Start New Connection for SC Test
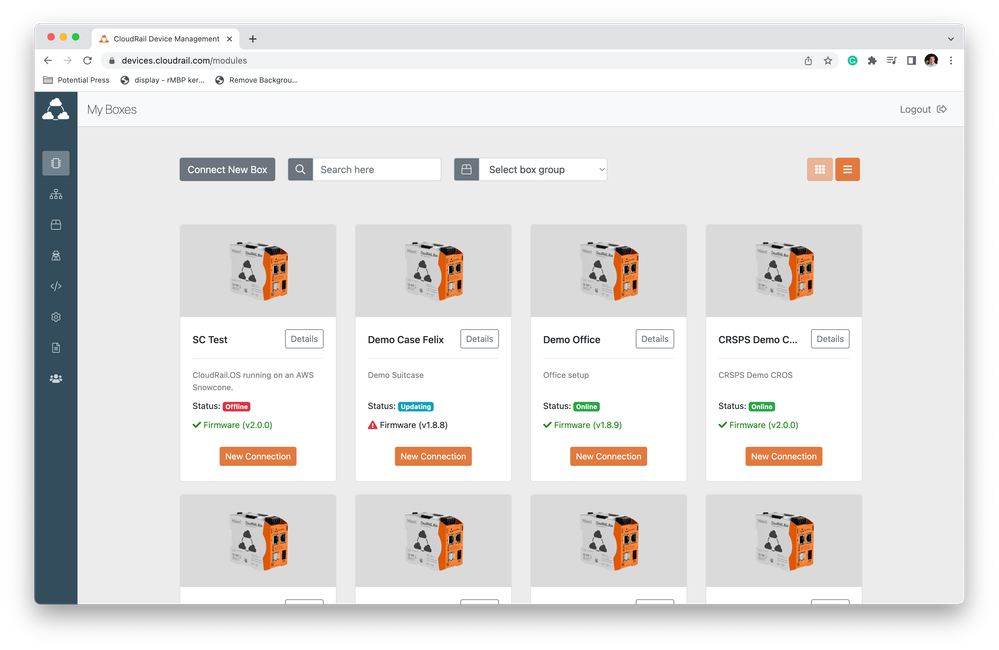 tap(258, 456)
